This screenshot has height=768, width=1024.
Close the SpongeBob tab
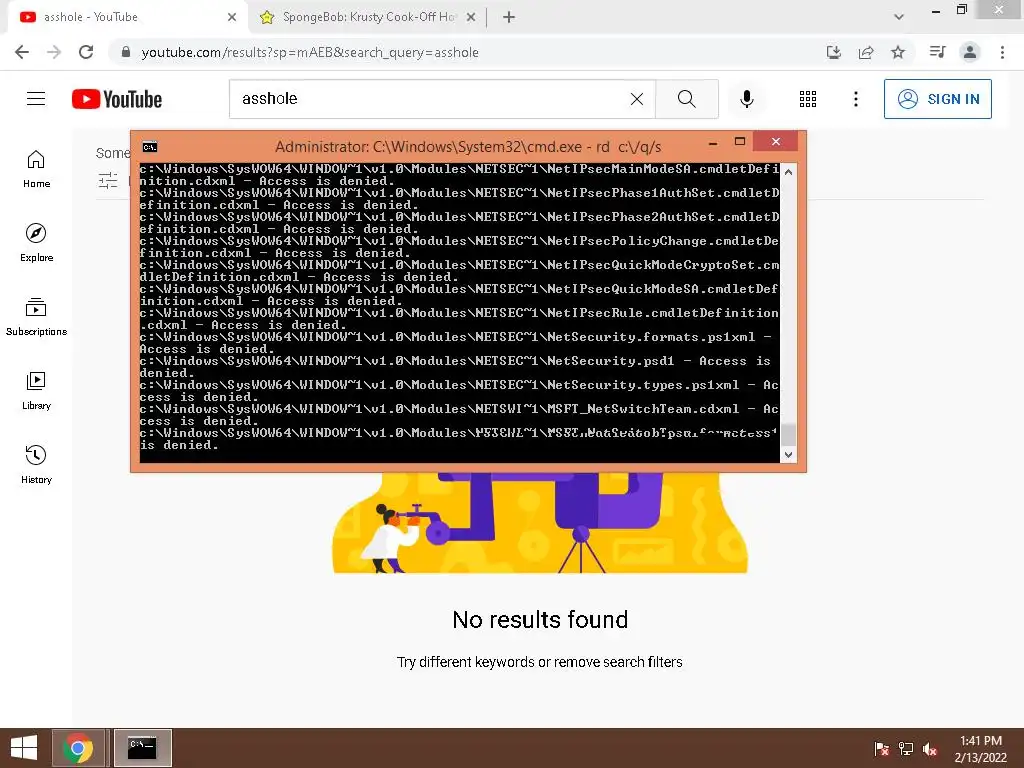(x=471, y=17)
